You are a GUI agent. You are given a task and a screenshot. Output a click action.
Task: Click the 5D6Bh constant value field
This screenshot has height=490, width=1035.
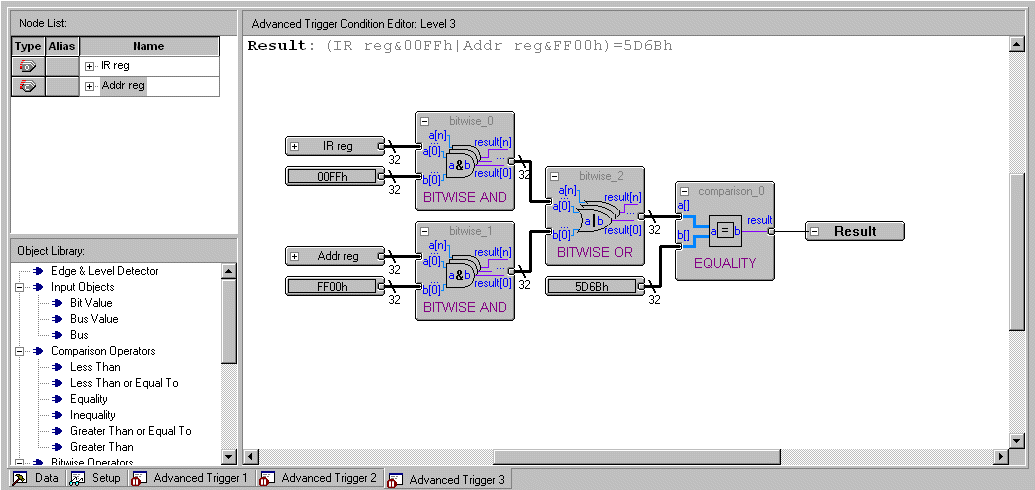tap(593, 286)
